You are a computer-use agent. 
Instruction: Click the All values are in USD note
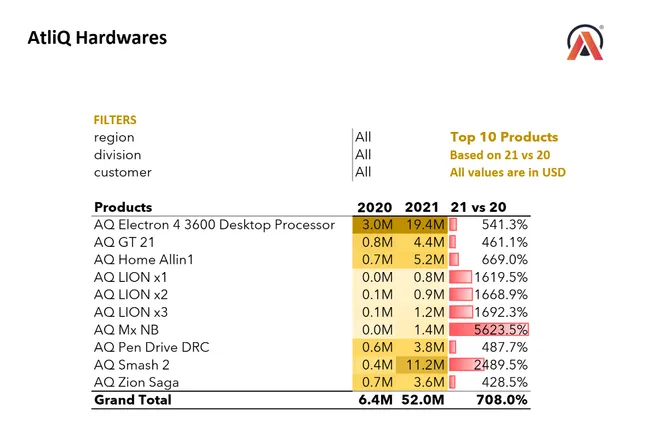click(x=508, y=172)
